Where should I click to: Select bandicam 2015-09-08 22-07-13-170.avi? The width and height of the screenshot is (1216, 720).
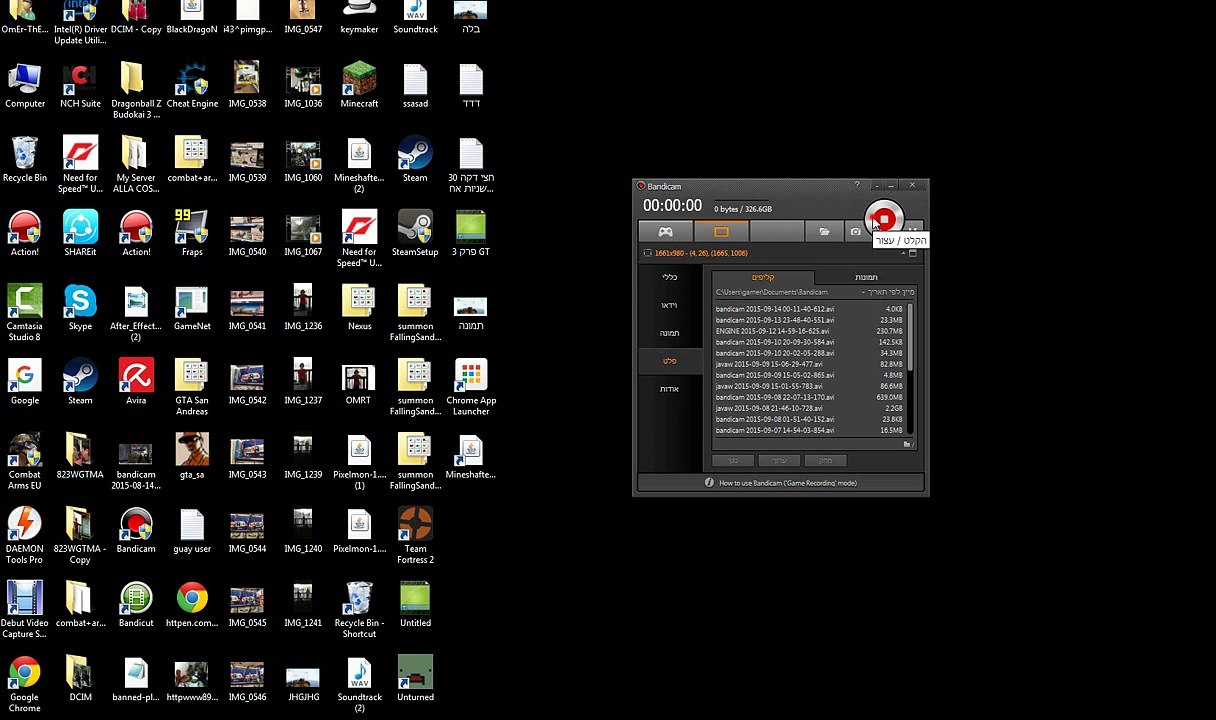pos(810,397)
